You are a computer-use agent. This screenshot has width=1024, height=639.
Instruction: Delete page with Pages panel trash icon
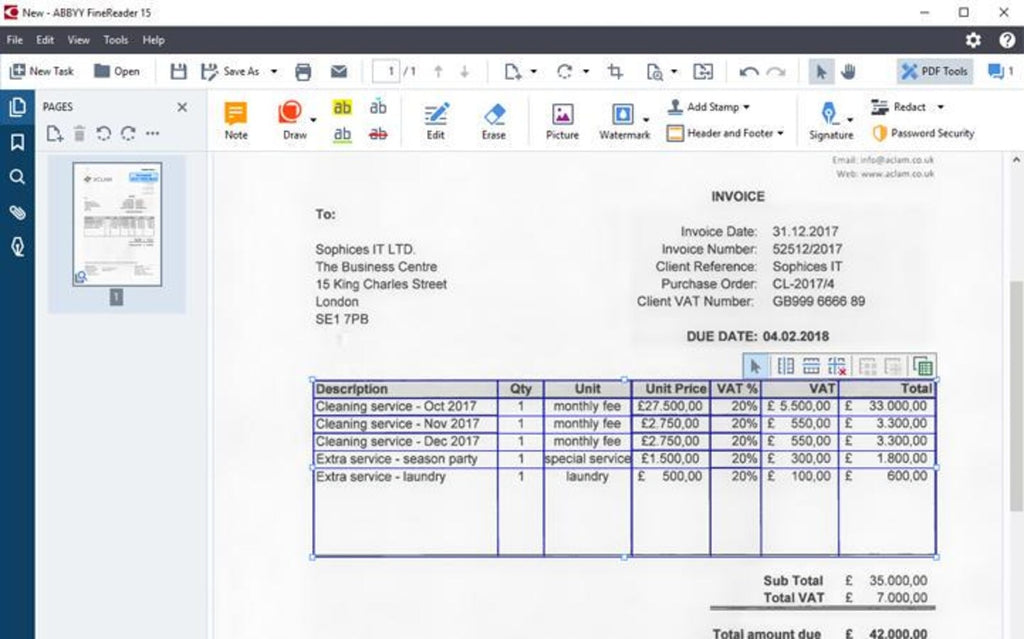click(79, 134)
